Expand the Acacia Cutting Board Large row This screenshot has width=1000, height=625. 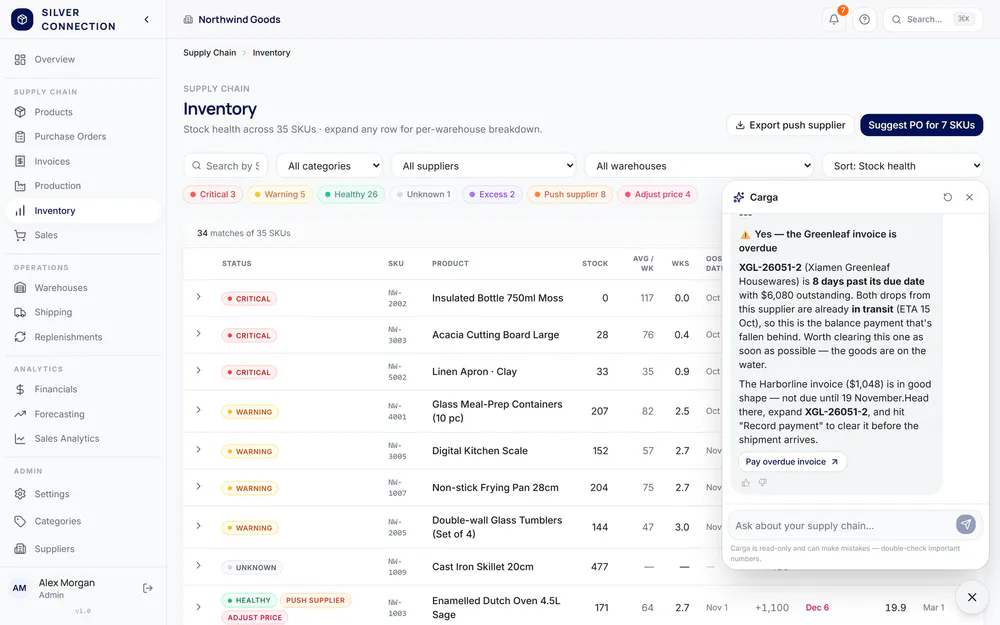tap(198, 334)
